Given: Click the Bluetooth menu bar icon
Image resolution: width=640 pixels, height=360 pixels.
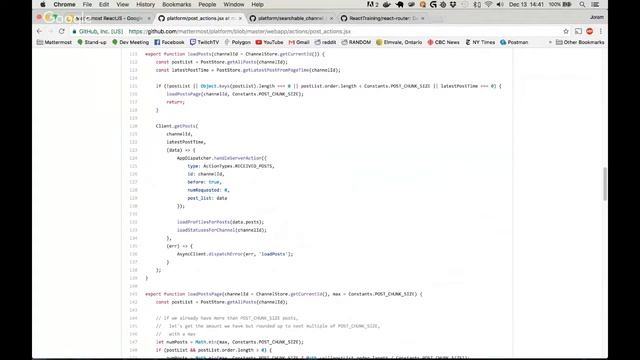Looking at the screenshot, I should tap(476, 4).
